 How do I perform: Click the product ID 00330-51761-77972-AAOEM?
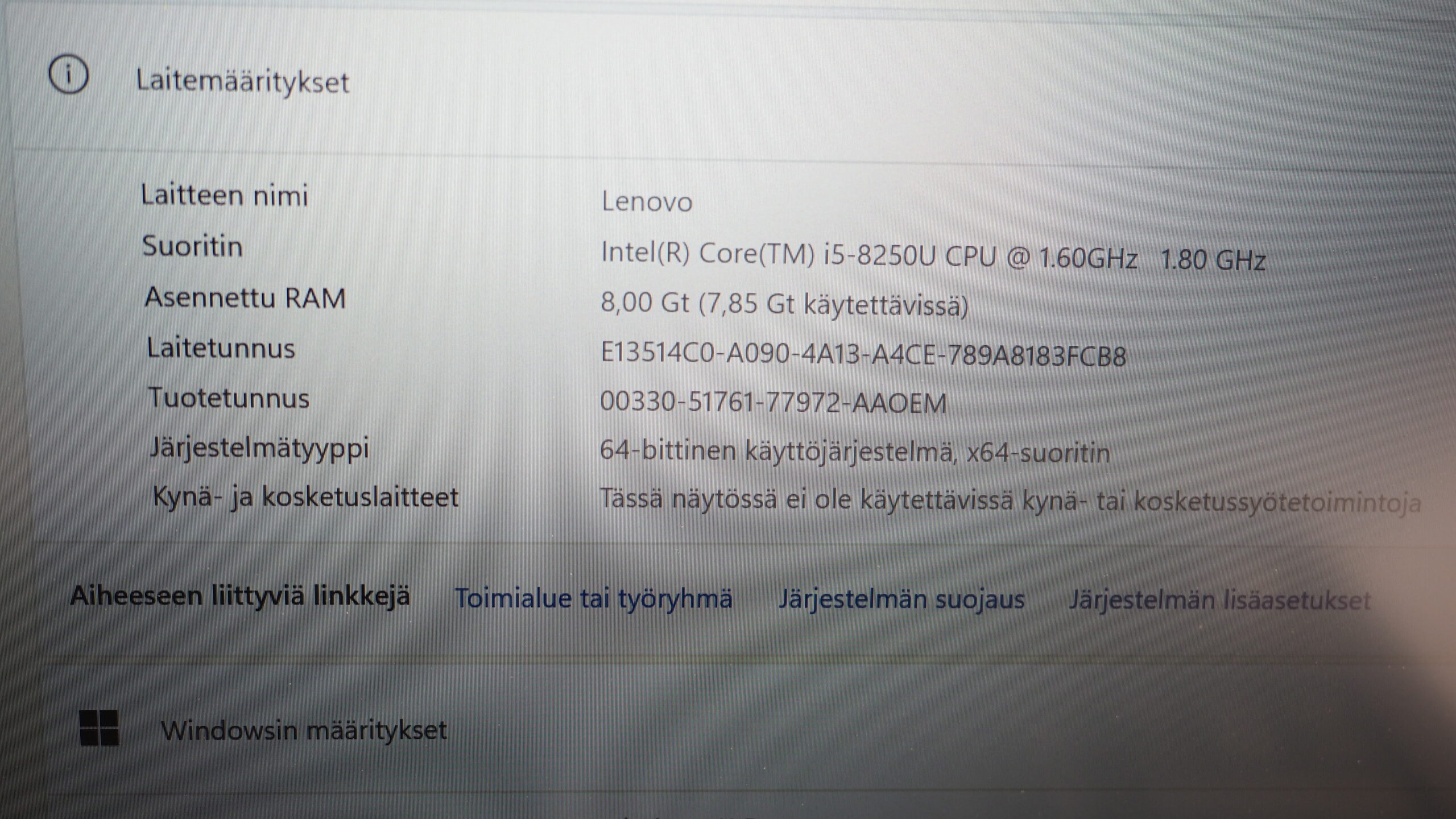click(x=773, y=403)
